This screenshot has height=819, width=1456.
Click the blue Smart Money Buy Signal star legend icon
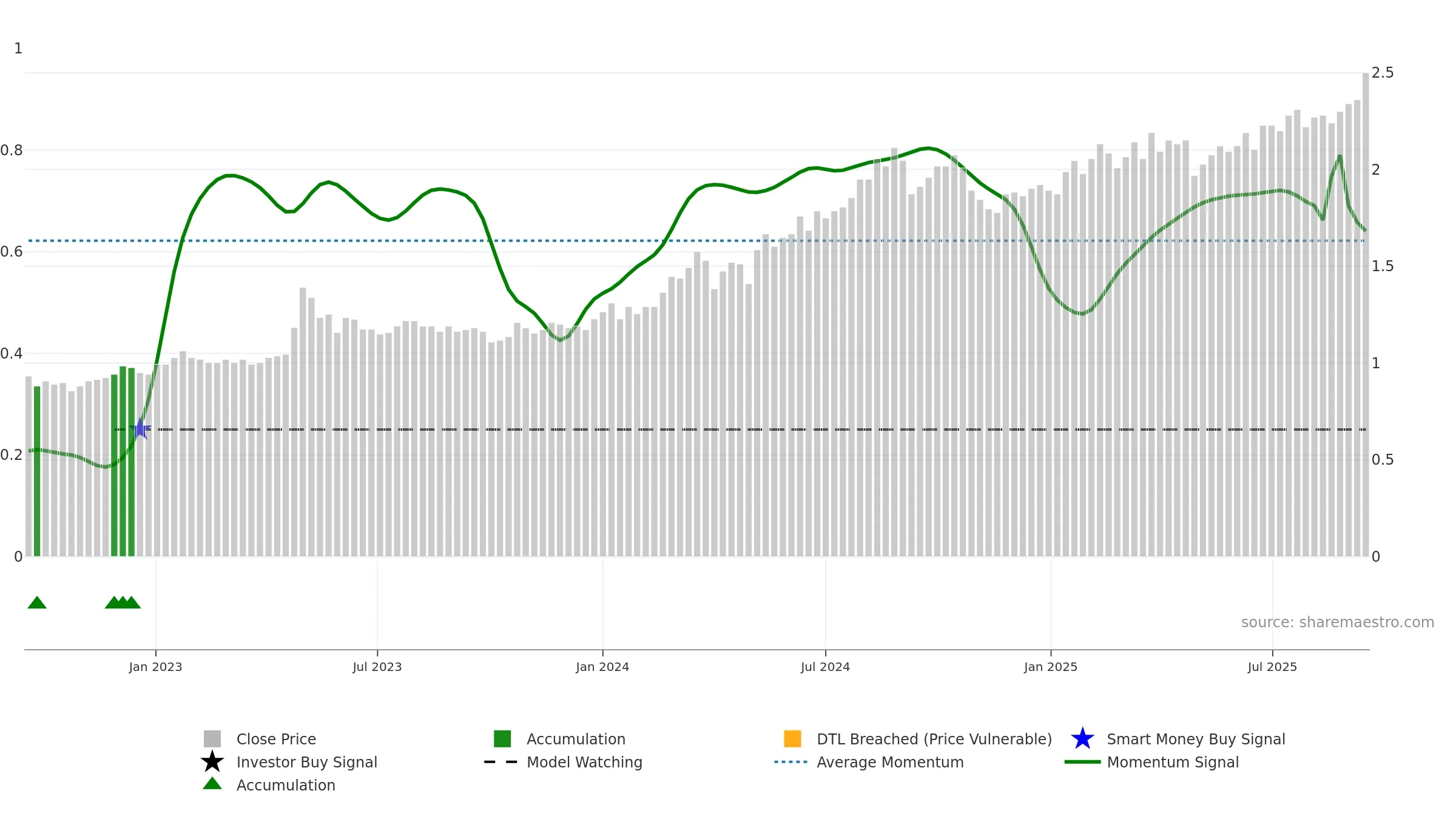pyautogui.click(x=1082, y=739)
